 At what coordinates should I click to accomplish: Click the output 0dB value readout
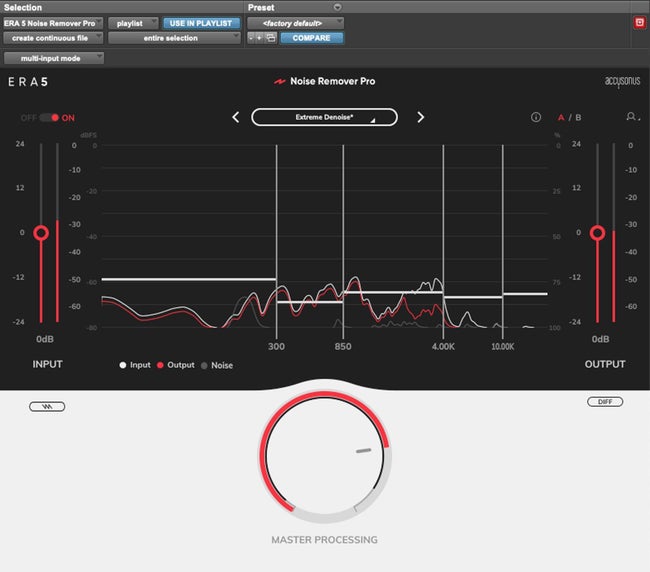pyautogui.click(x=600, y=339)
